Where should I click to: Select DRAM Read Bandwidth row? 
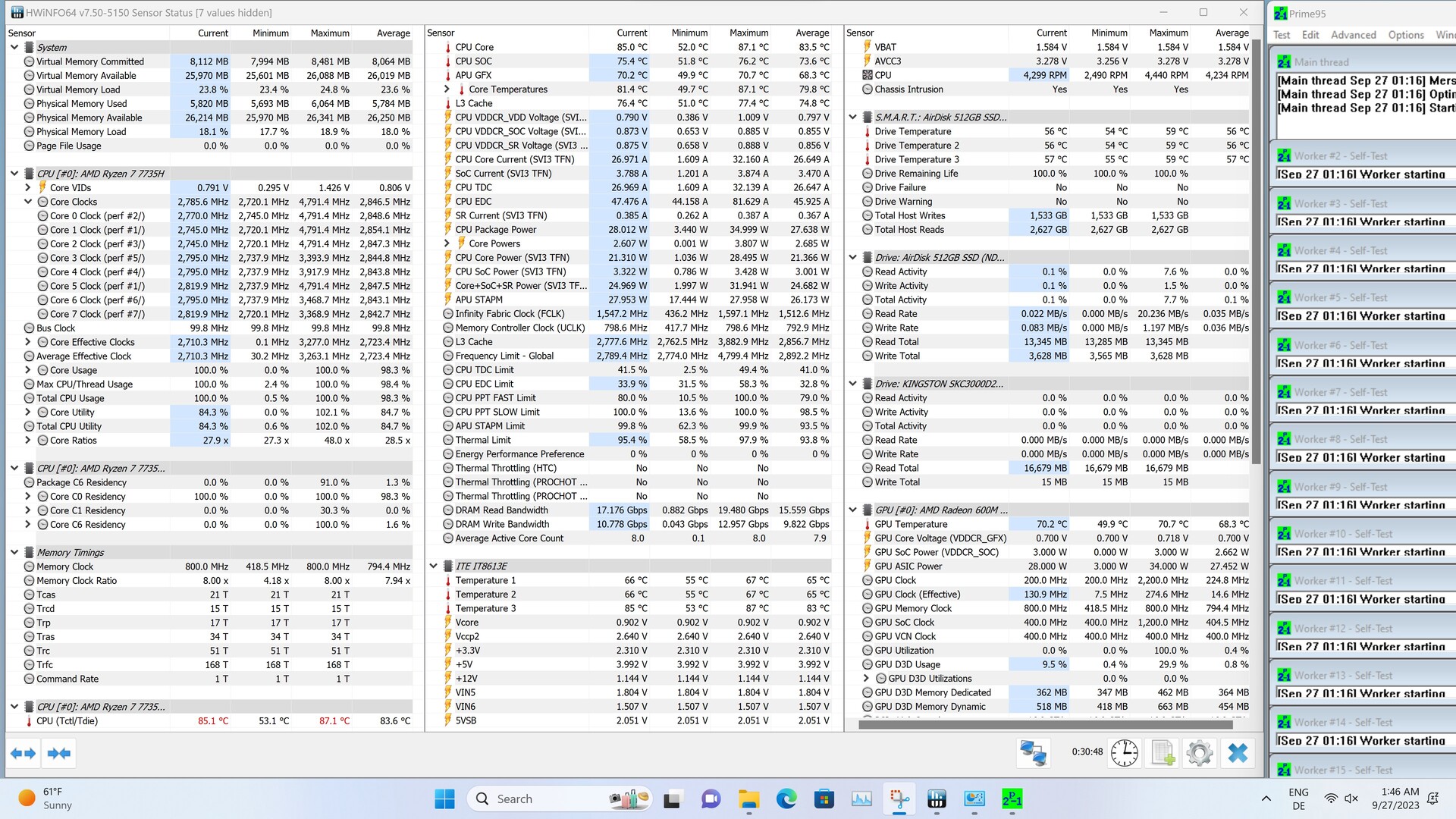tap(635, 510)
